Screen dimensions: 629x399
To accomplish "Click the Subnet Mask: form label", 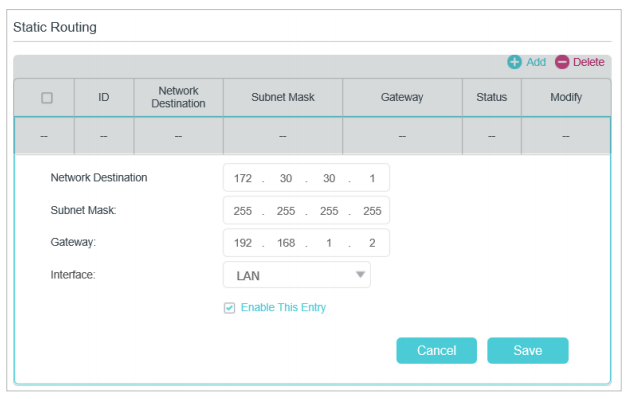I will (x=83, y=210).
